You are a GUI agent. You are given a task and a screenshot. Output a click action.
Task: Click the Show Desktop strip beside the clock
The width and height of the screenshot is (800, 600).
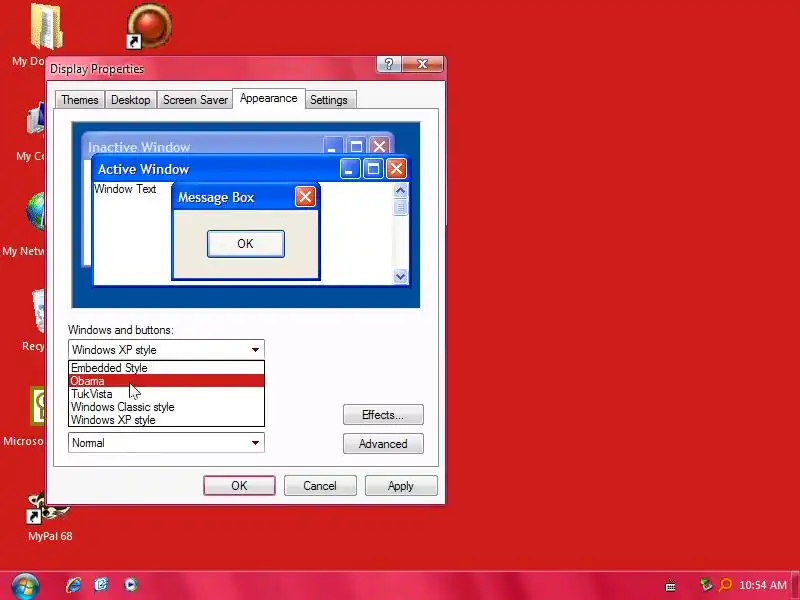point(795,586)
